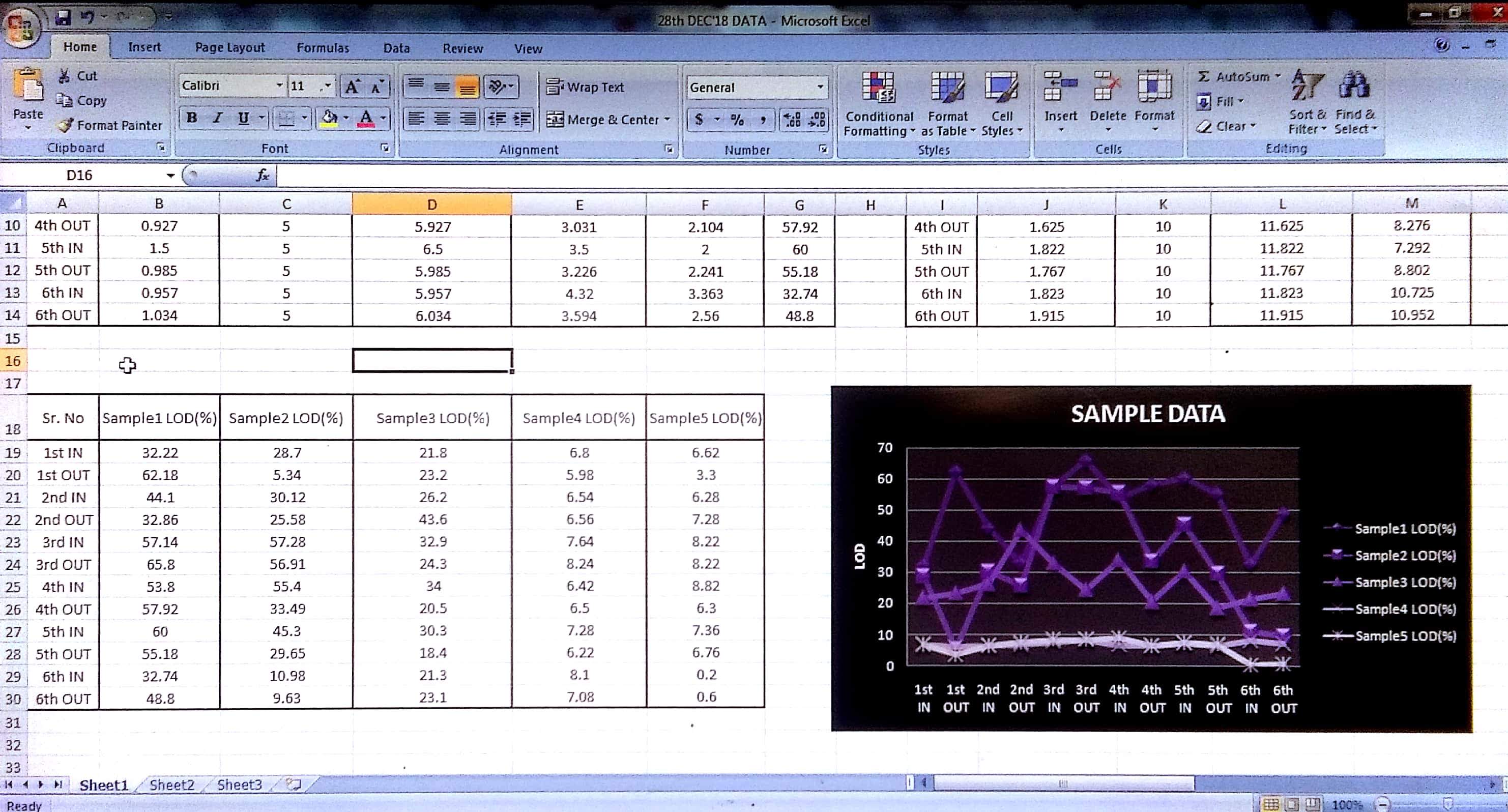
Task: Open the General number format dropdown
Action: (820, 87)
